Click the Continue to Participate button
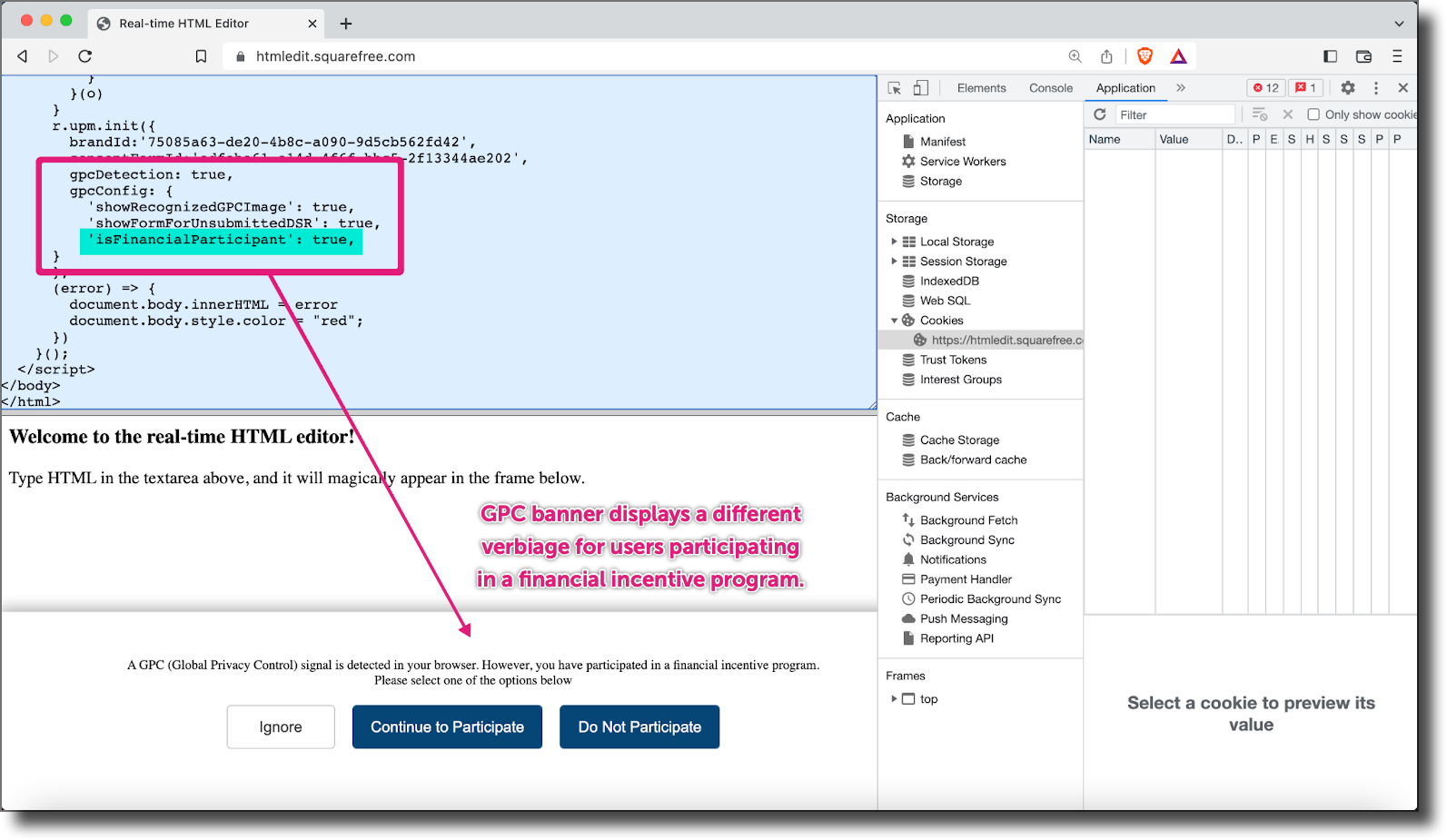Image resolution: width=1447 pixels, height=840 pixels. click(x=447, y=727)
